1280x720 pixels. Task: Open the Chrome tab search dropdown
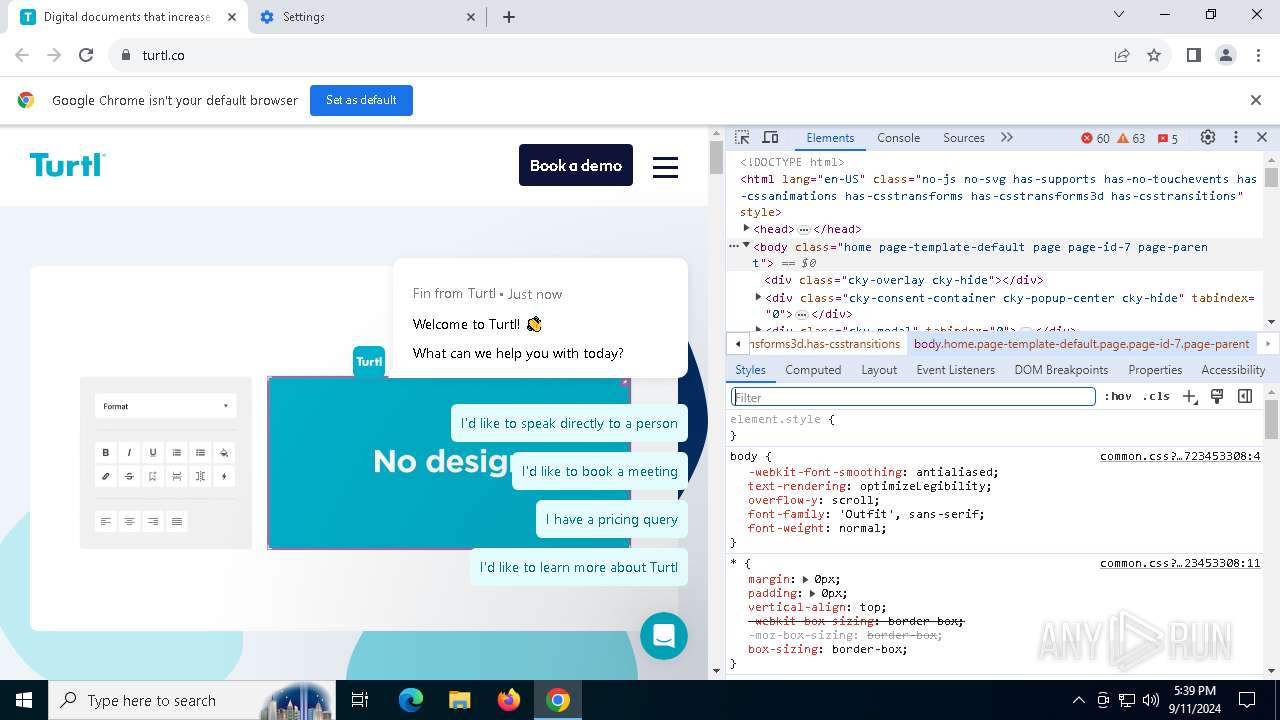[x=1119, y=14]
